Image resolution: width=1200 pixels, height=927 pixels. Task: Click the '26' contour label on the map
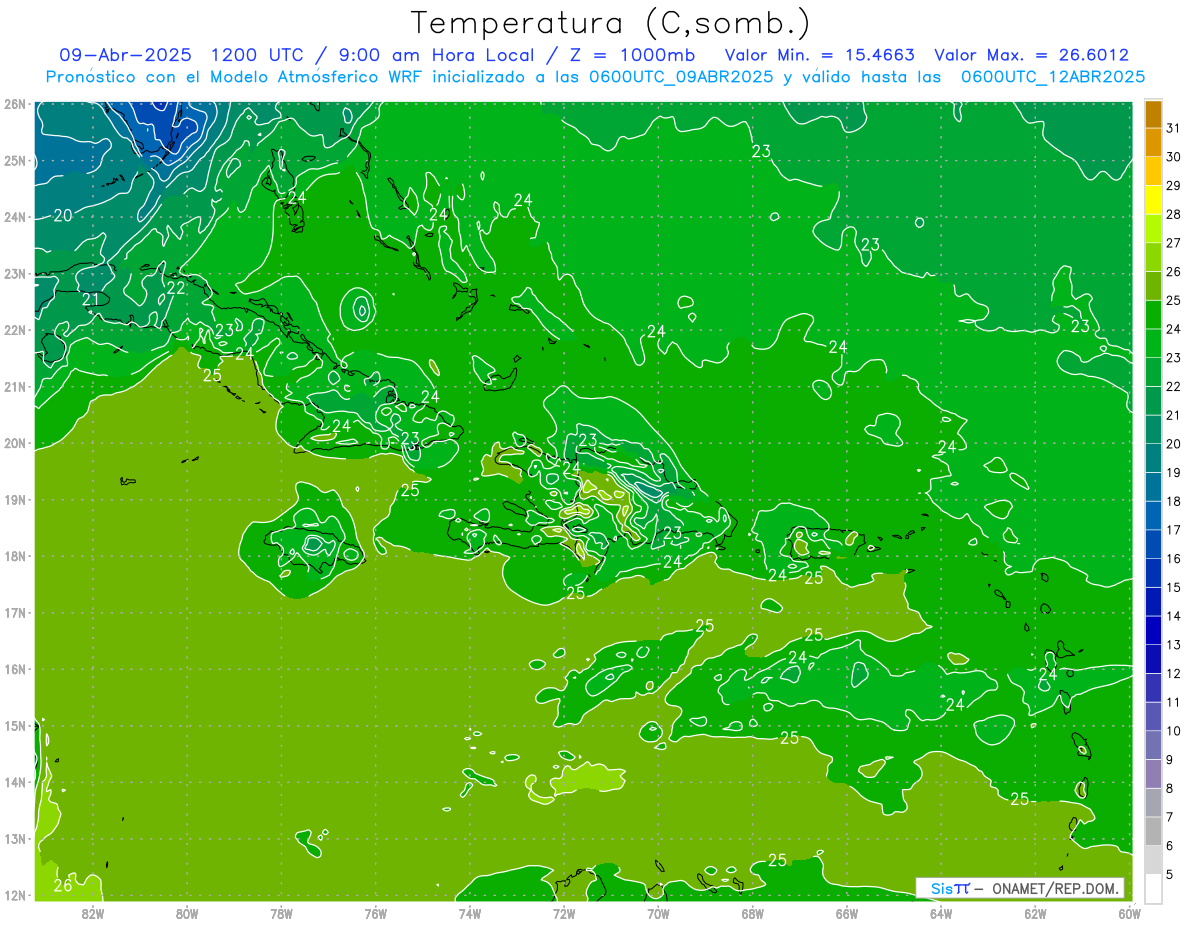(x=62, y=885)
